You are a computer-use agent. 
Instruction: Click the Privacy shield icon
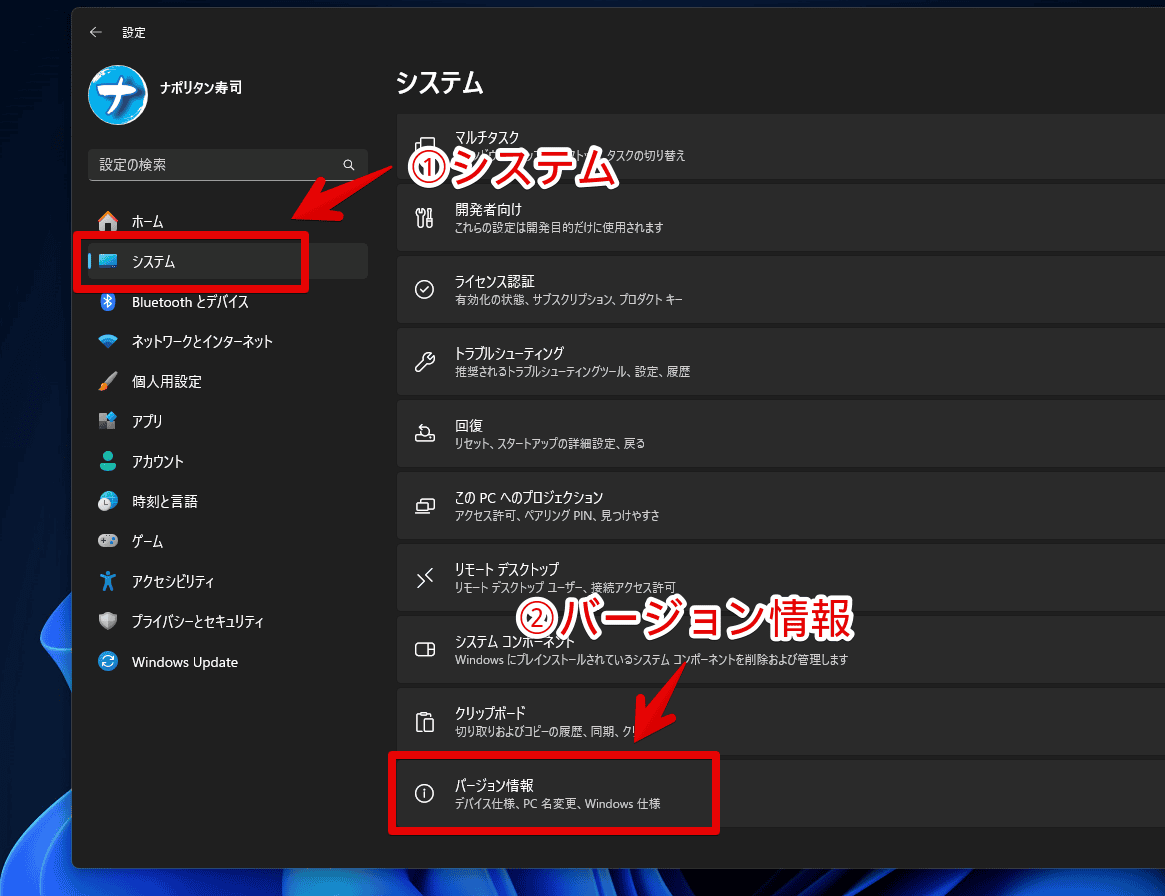pyautogui.click(x=108, y=620)
